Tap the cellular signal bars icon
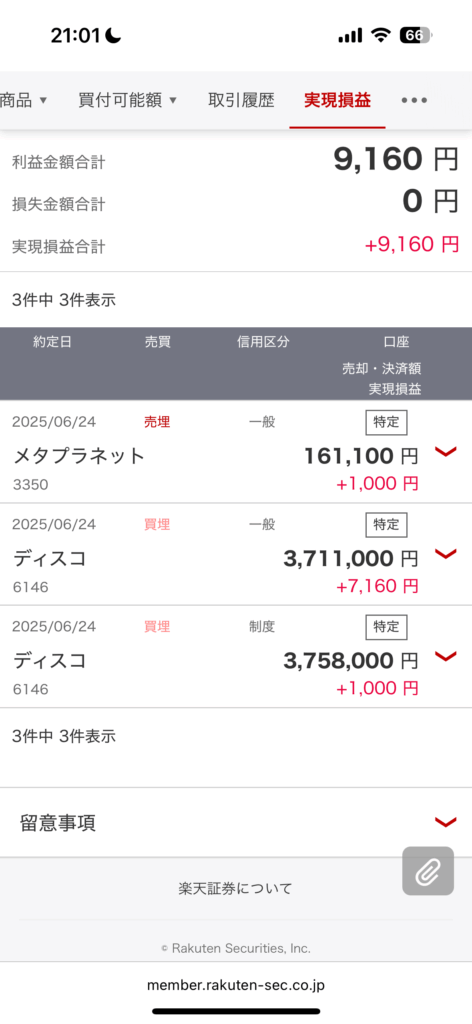 350,36
